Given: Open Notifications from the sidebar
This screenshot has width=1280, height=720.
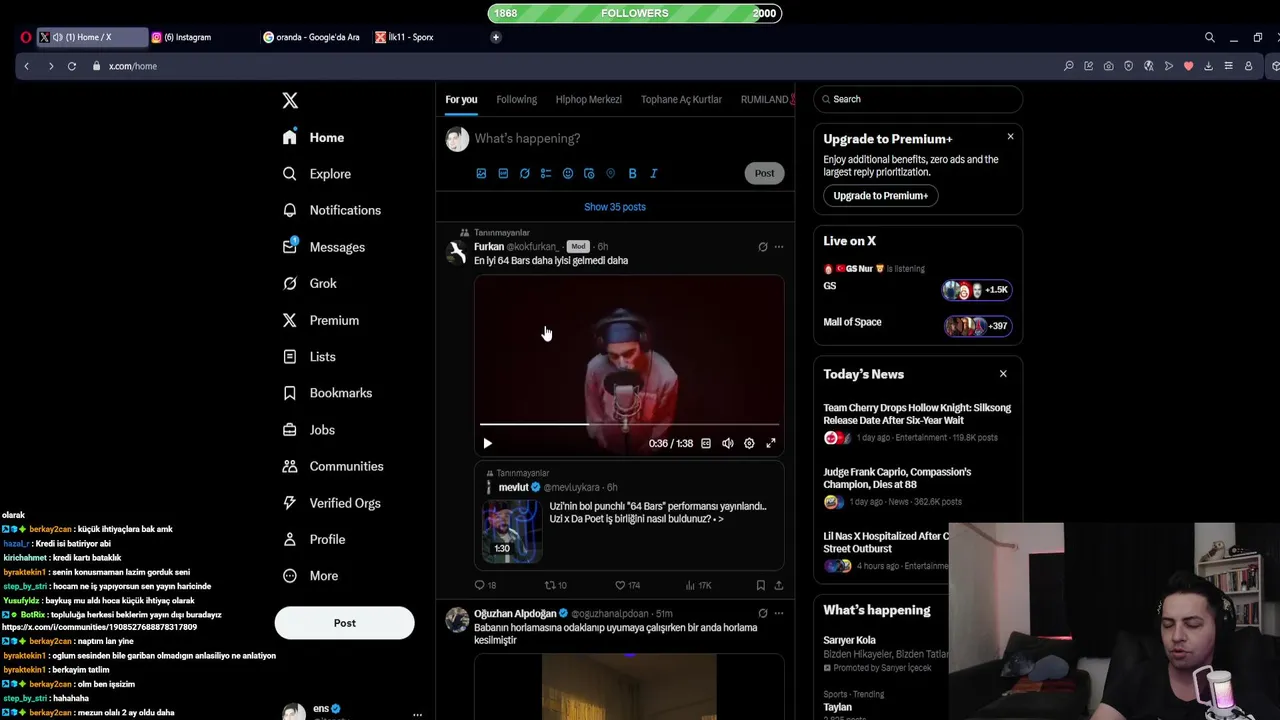Looking at the screenshot, I should (332, 210).
